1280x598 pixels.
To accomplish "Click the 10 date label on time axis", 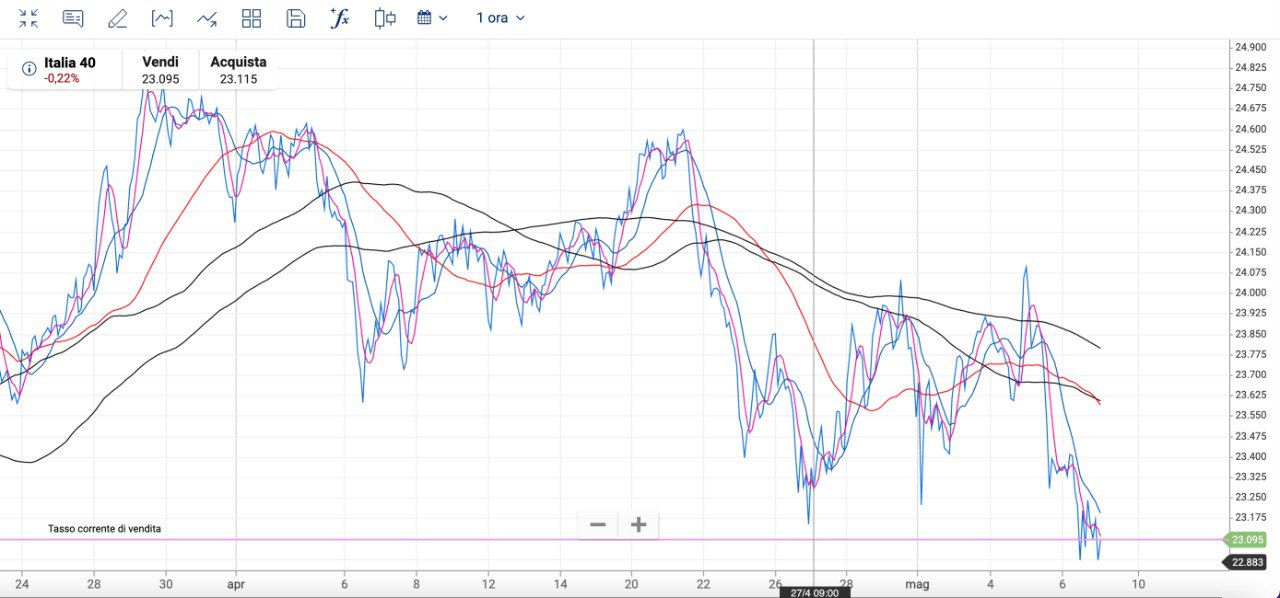I will click(1138, 584).
